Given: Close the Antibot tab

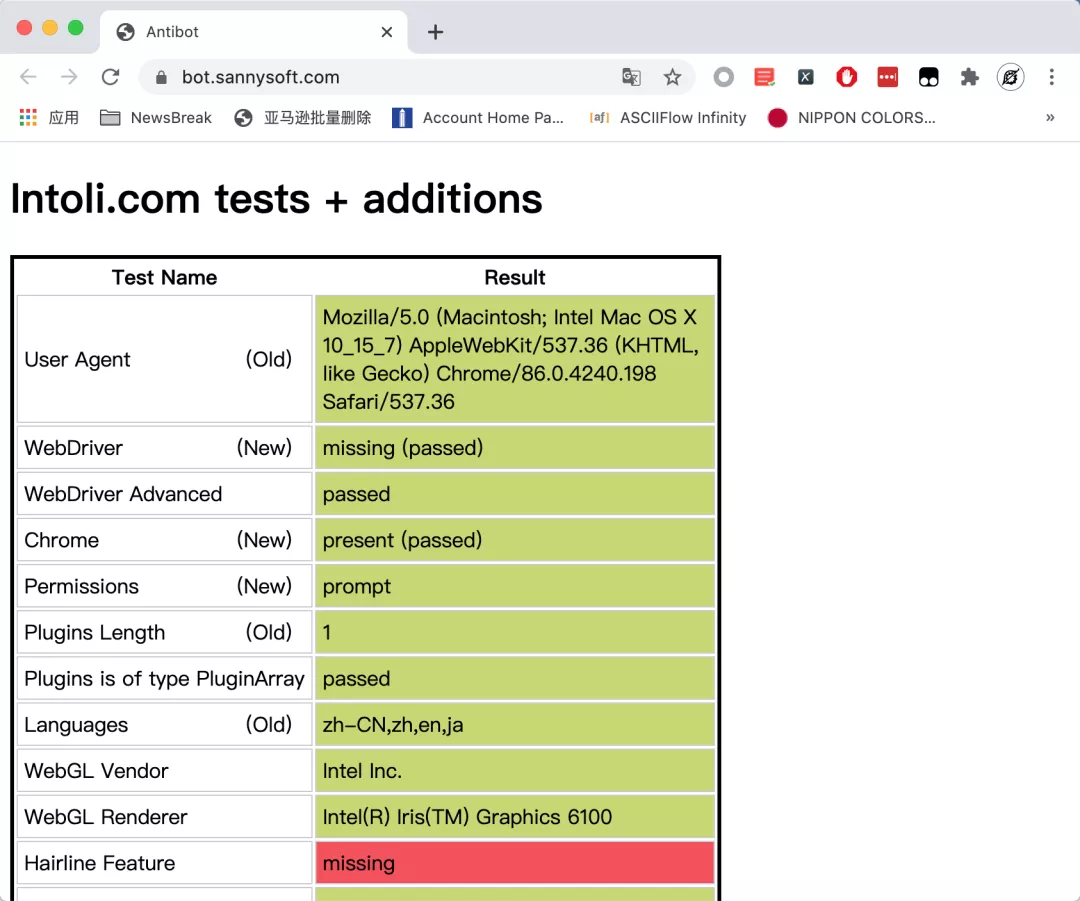Looking at the screenshot, I should (x=387, y=32).
